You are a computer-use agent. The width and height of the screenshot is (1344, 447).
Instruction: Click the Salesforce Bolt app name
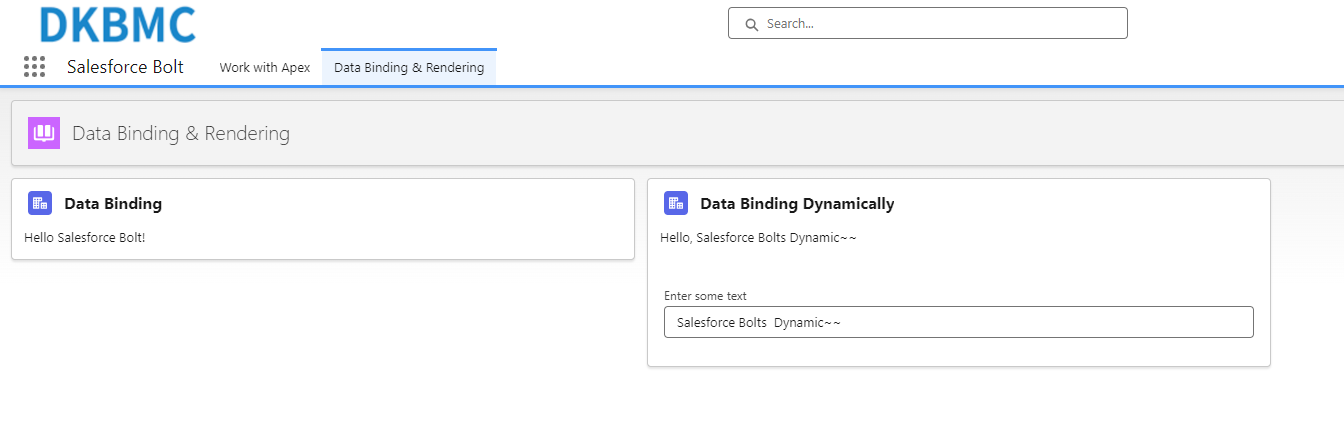coord(126,67)
